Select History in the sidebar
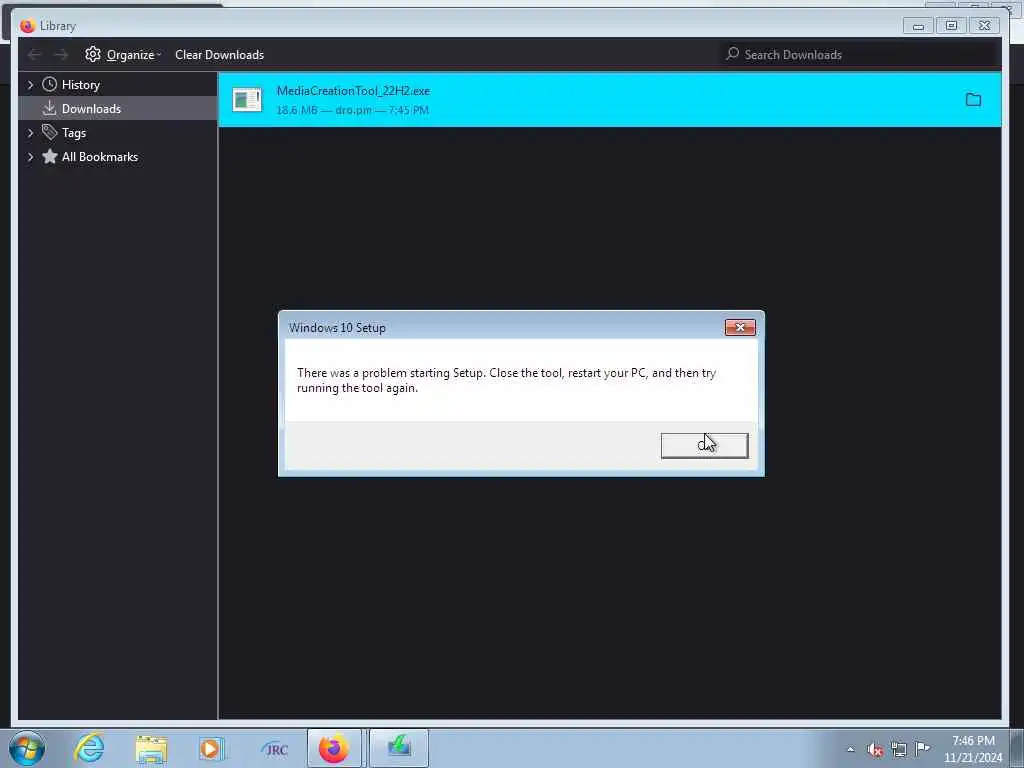This screenshot has height=768, width=1024. [118, 85]
